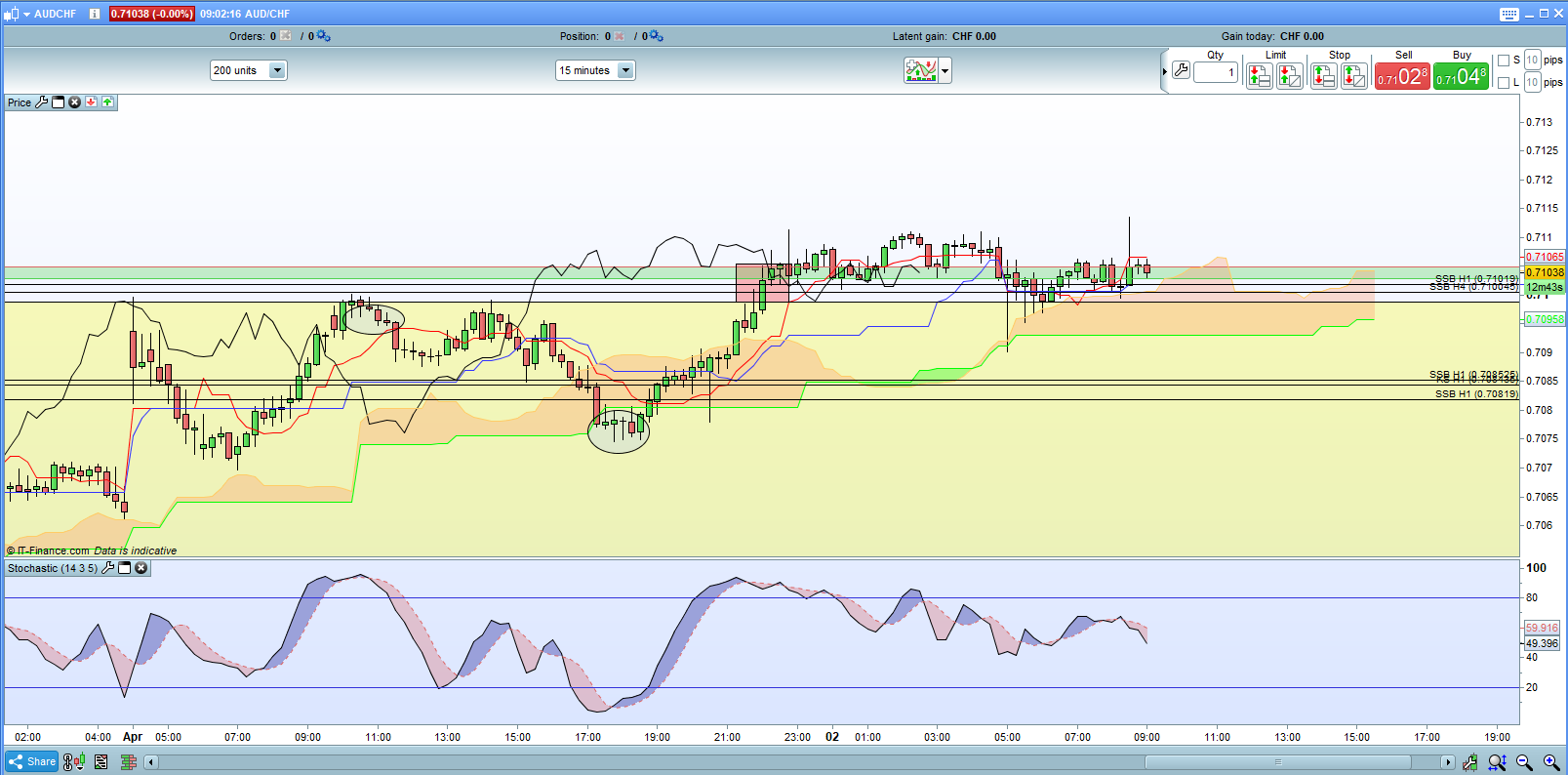Click the 49.396 stochastic value label
The width and height of the screenshot is (1568, 775).
1542,643
